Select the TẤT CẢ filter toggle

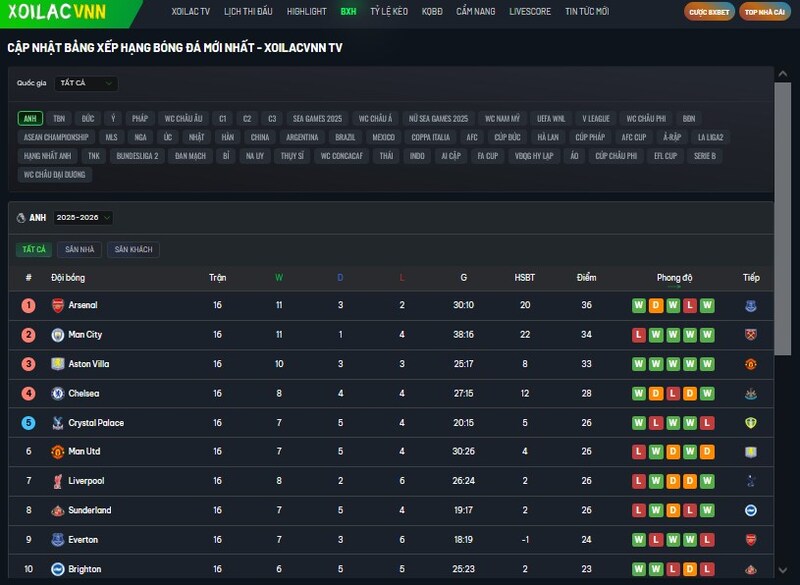pos(34,249)
